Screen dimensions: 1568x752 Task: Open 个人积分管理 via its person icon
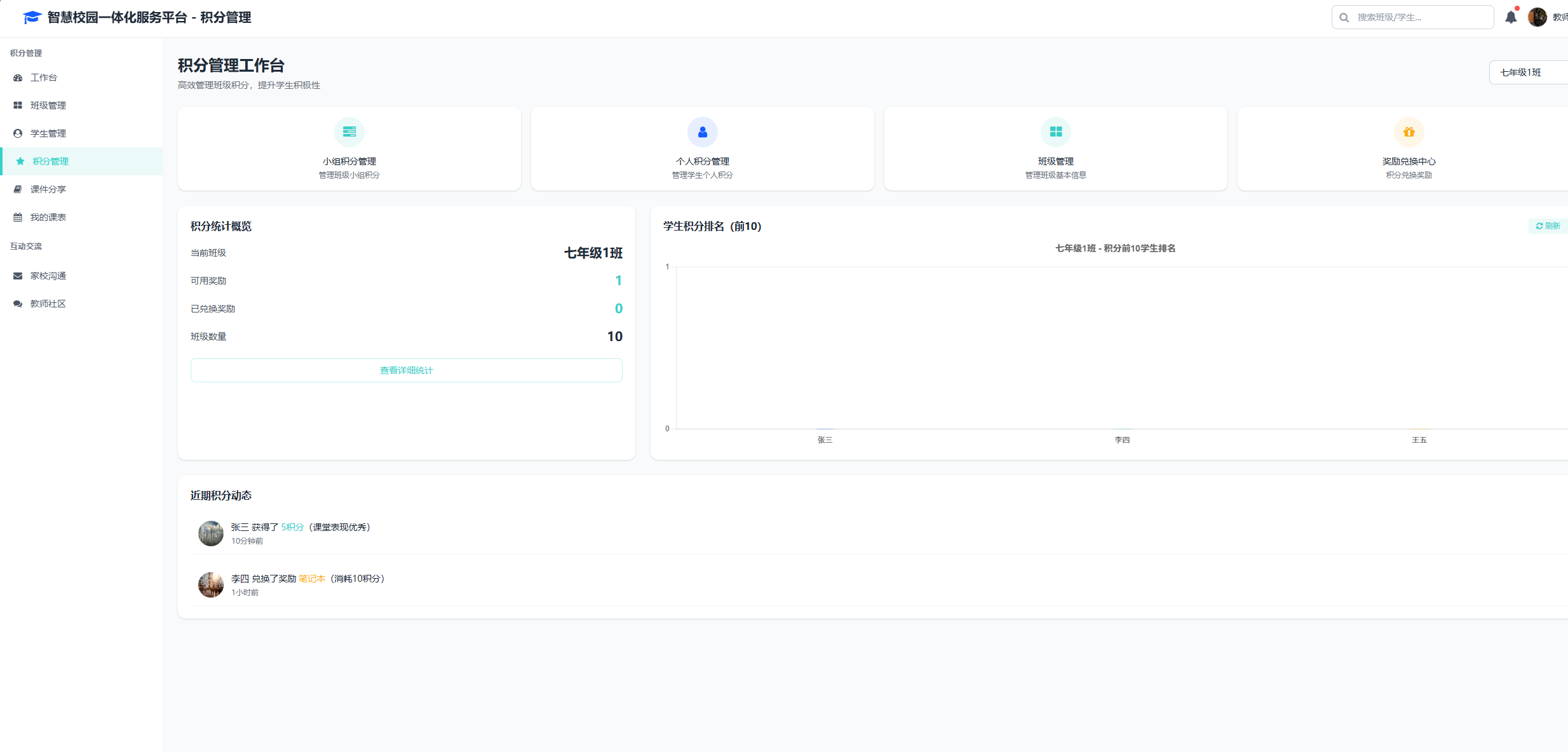pyautogui.click(x=702, y=131)
